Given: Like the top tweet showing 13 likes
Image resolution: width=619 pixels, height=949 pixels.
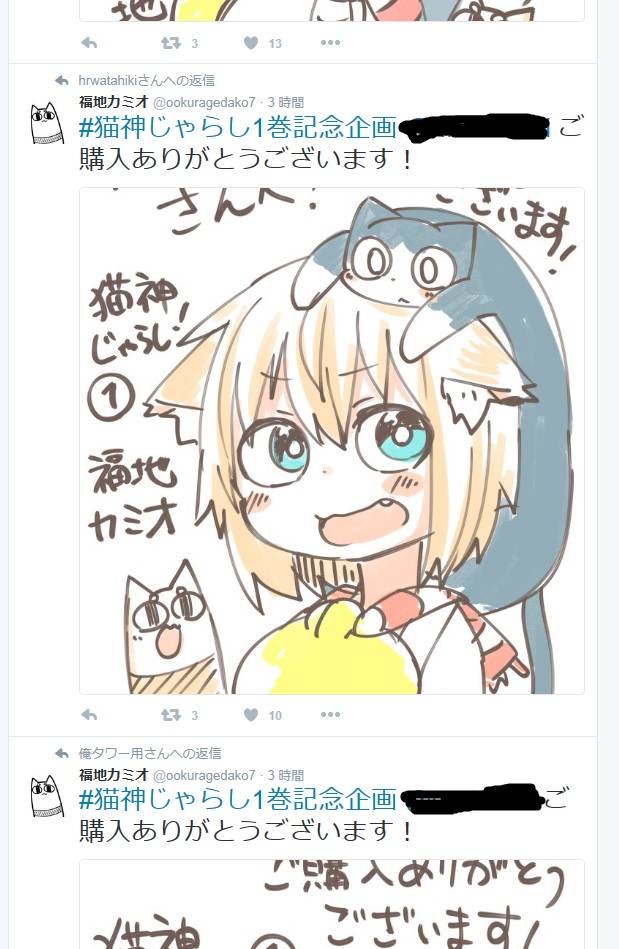Looking at the screenshot, I should tap(251, 43).
